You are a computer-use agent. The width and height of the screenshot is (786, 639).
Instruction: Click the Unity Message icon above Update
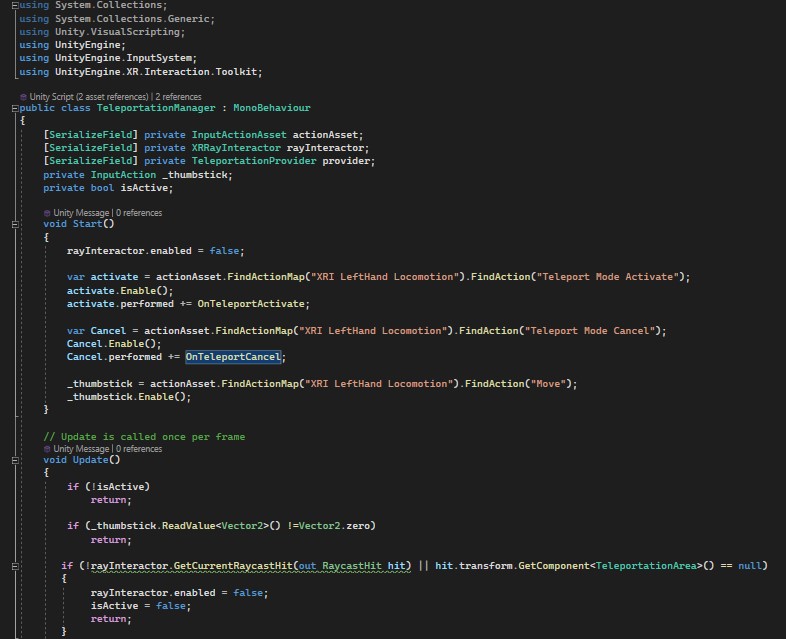coord(47,449)
